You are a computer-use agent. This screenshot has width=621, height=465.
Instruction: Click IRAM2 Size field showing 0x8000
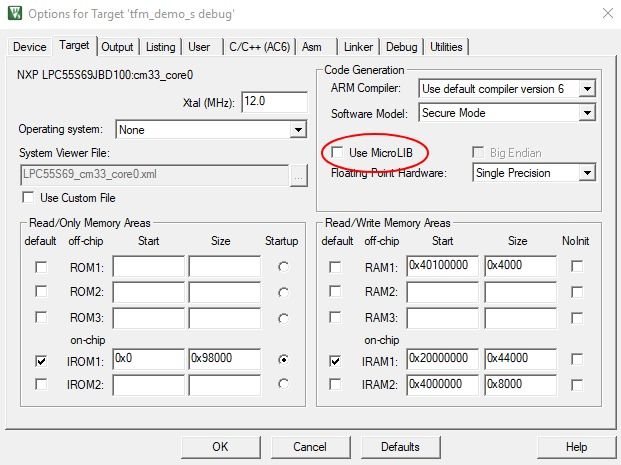click(x=520, y=384)
